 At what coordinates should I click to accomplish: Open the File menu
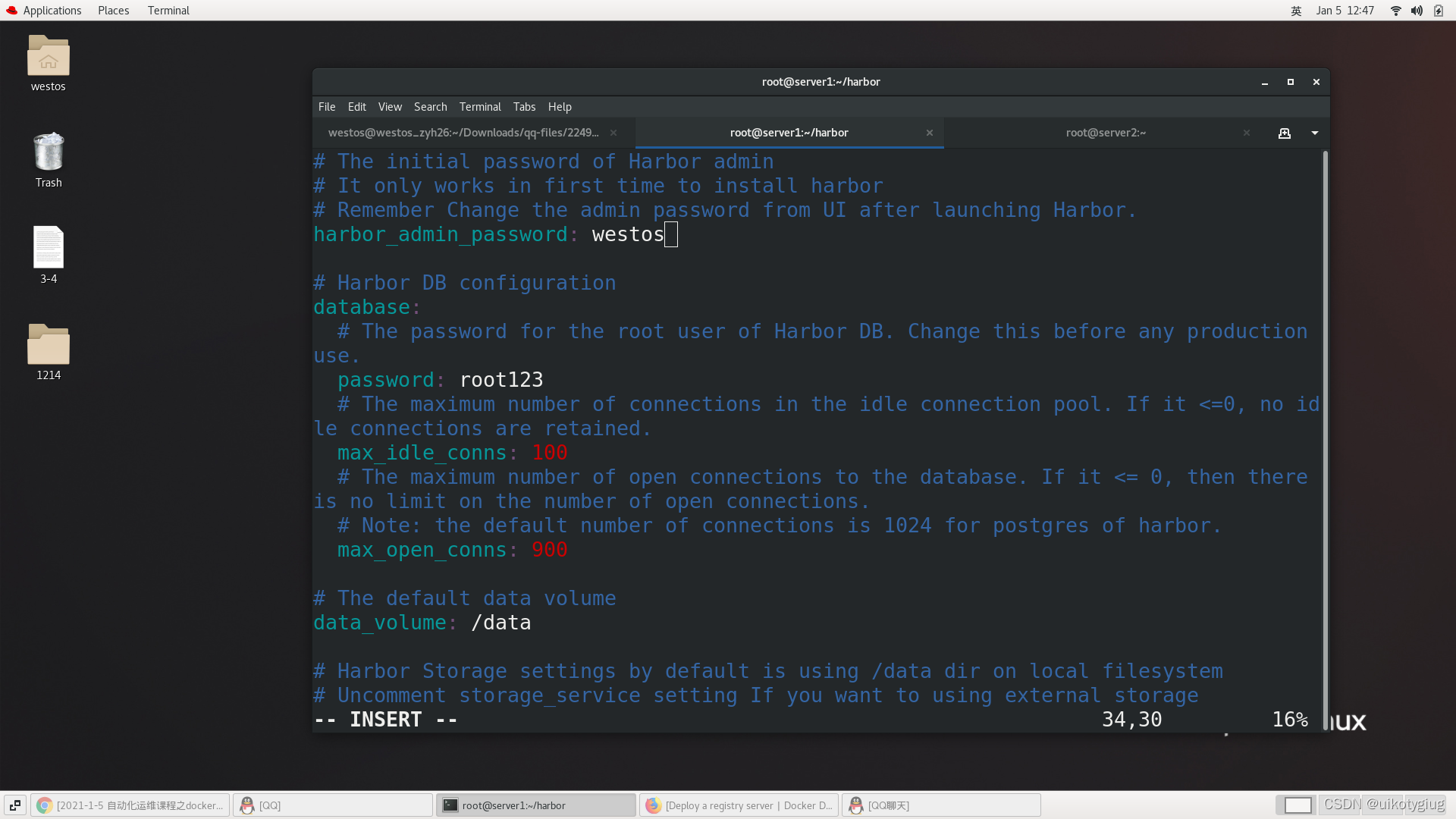pos(327,107)
